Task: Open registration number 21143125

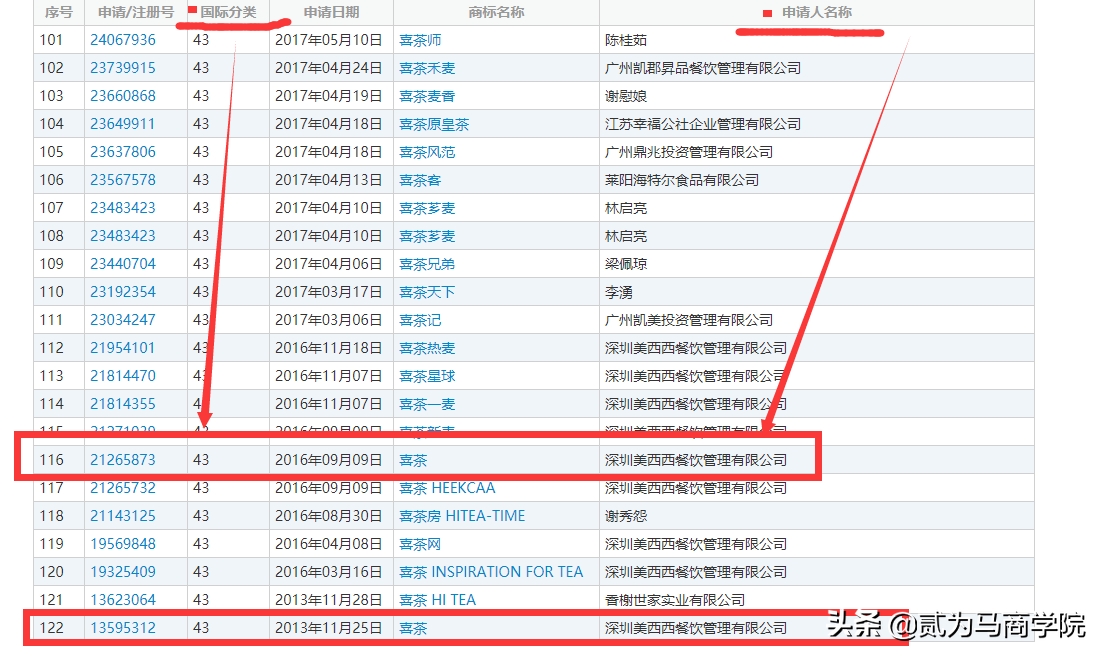Action: click(x=123, y=516)
